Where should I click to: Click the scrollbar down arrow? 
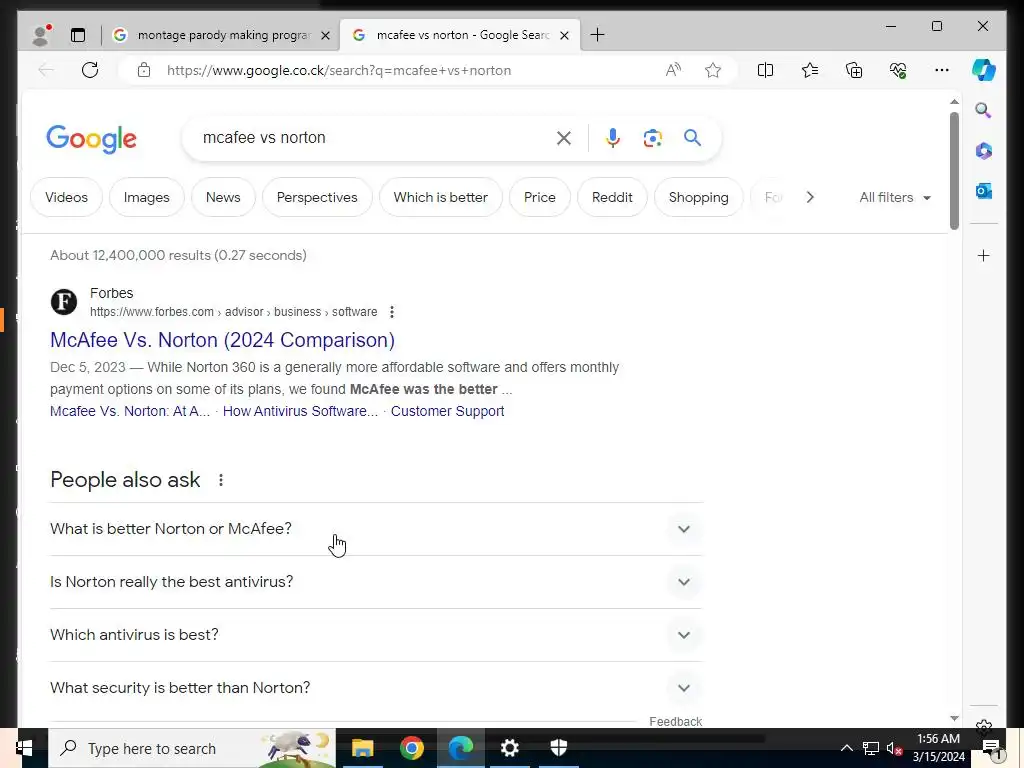click(x=954, y=718)
